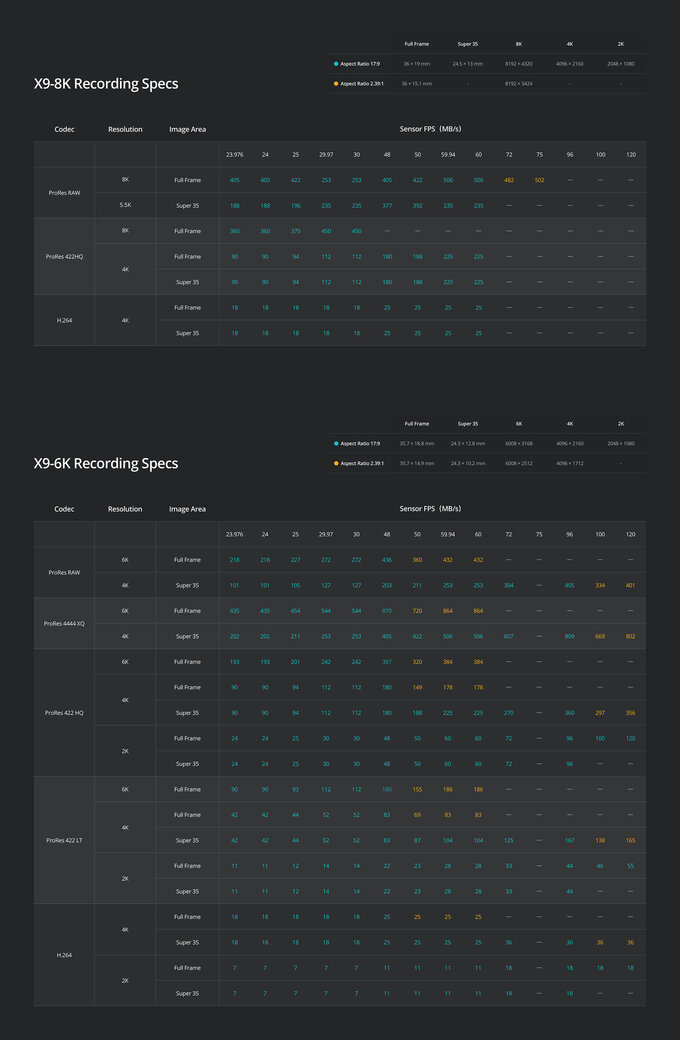Click the '870' value in X9-6K table

tap(387, 611)
